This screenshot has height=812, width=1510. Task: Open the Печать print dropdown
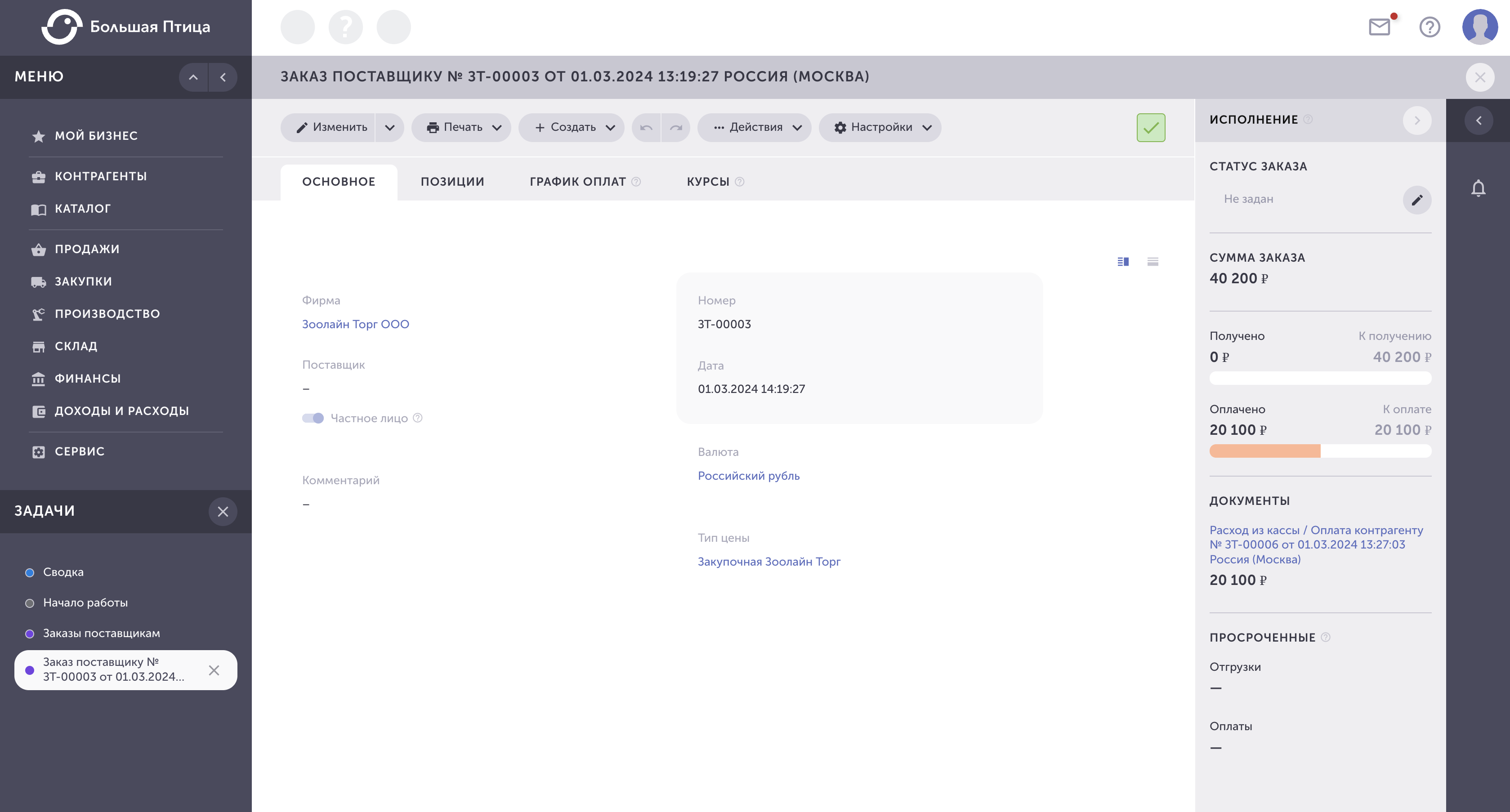coord(461,127)
